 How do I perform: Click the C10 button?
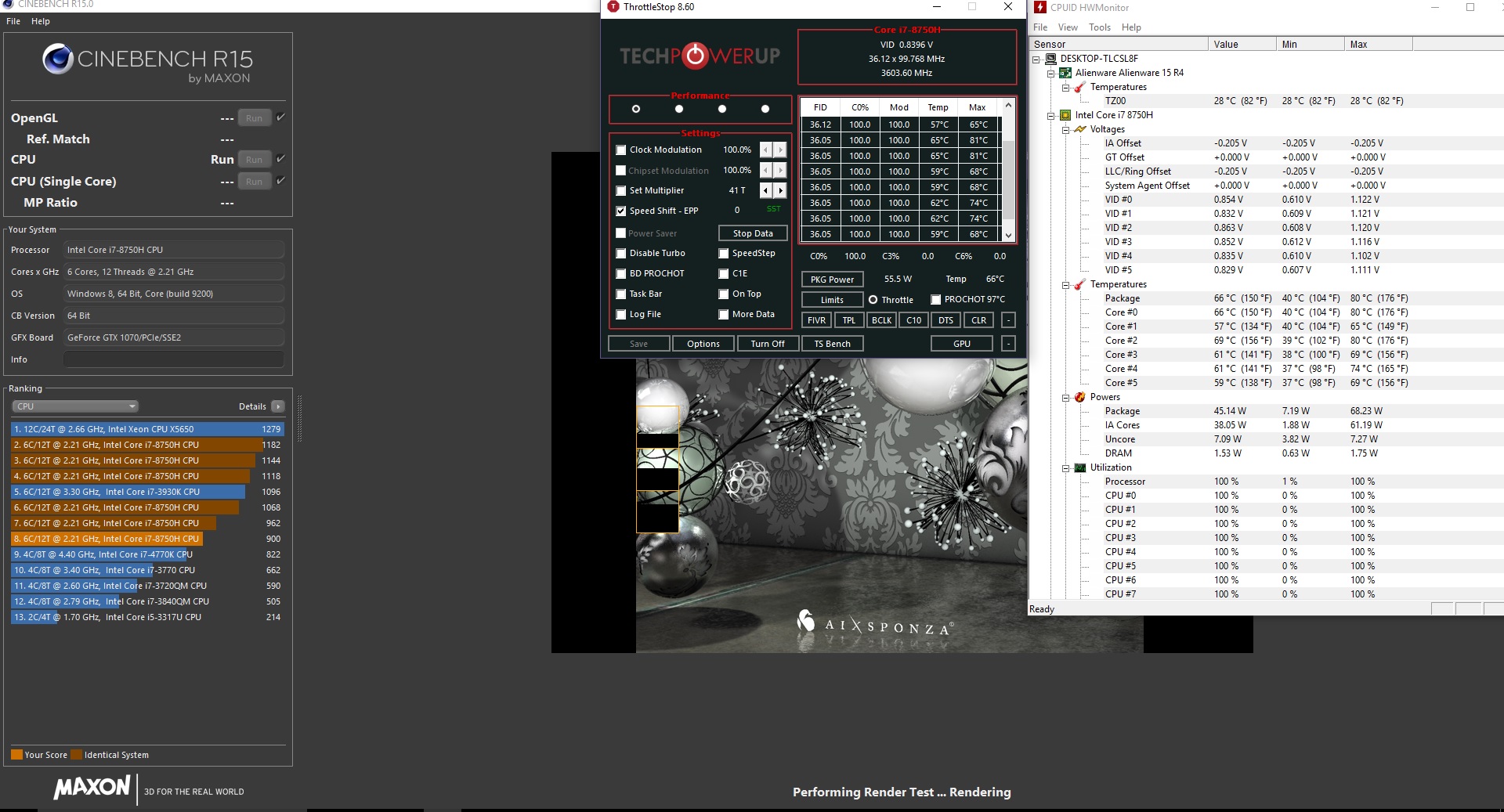tap(913, 320)
